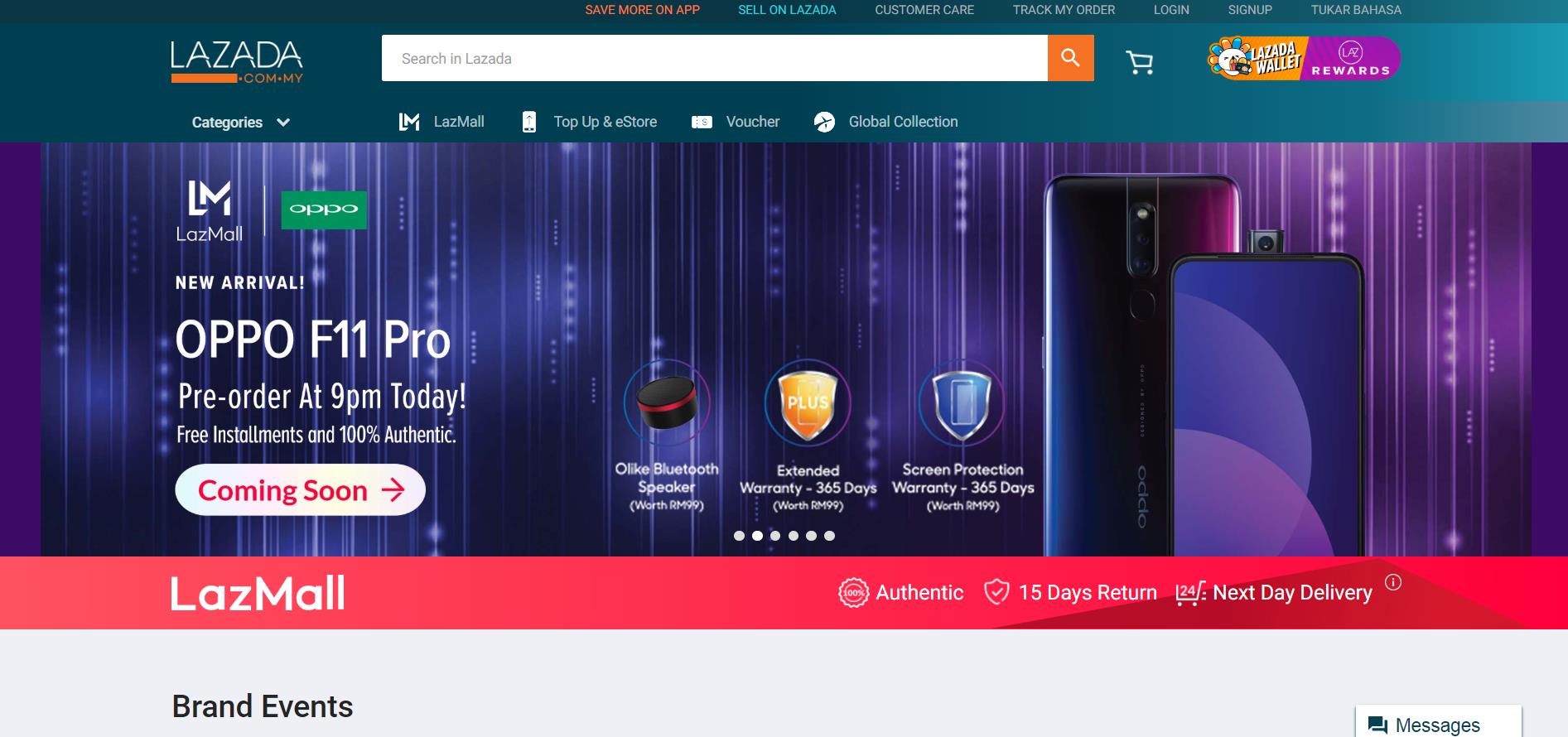Select the sixth carousel dot
This screenshot has height=737, width=1568.
pyautogui.click(x=829, y=536)
